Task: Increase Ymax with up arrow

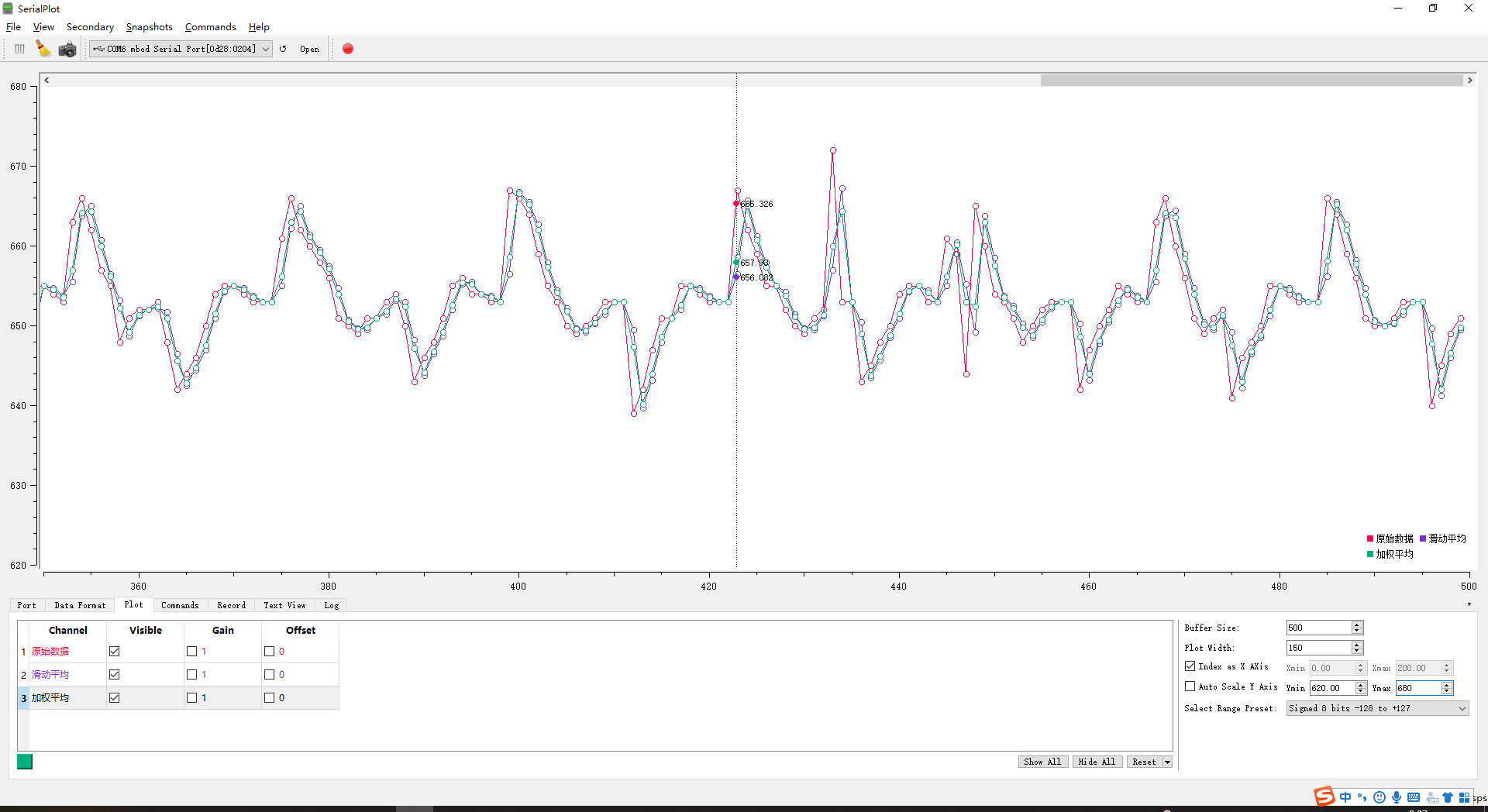Action: pos(1446,685)
